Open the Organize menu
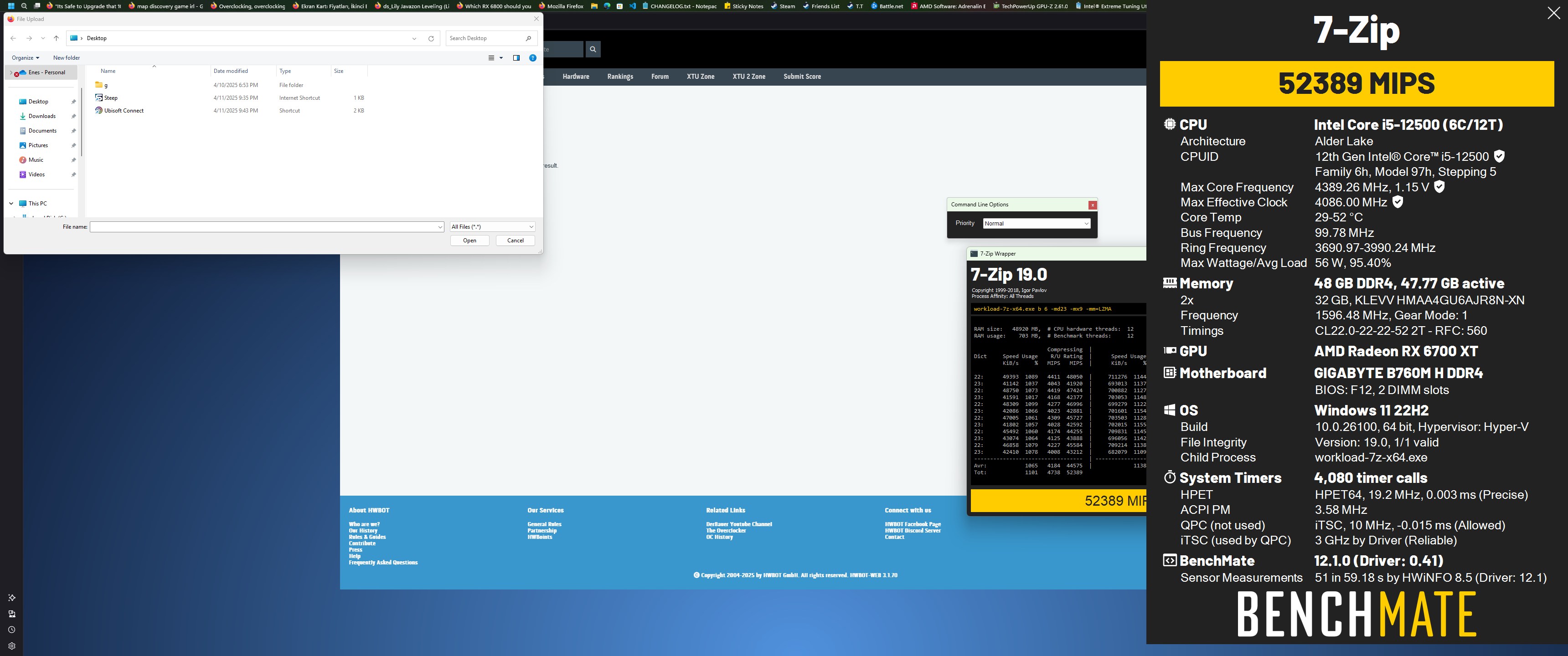1568x656 pixels. pyautogui.click(x=26, y=58)
